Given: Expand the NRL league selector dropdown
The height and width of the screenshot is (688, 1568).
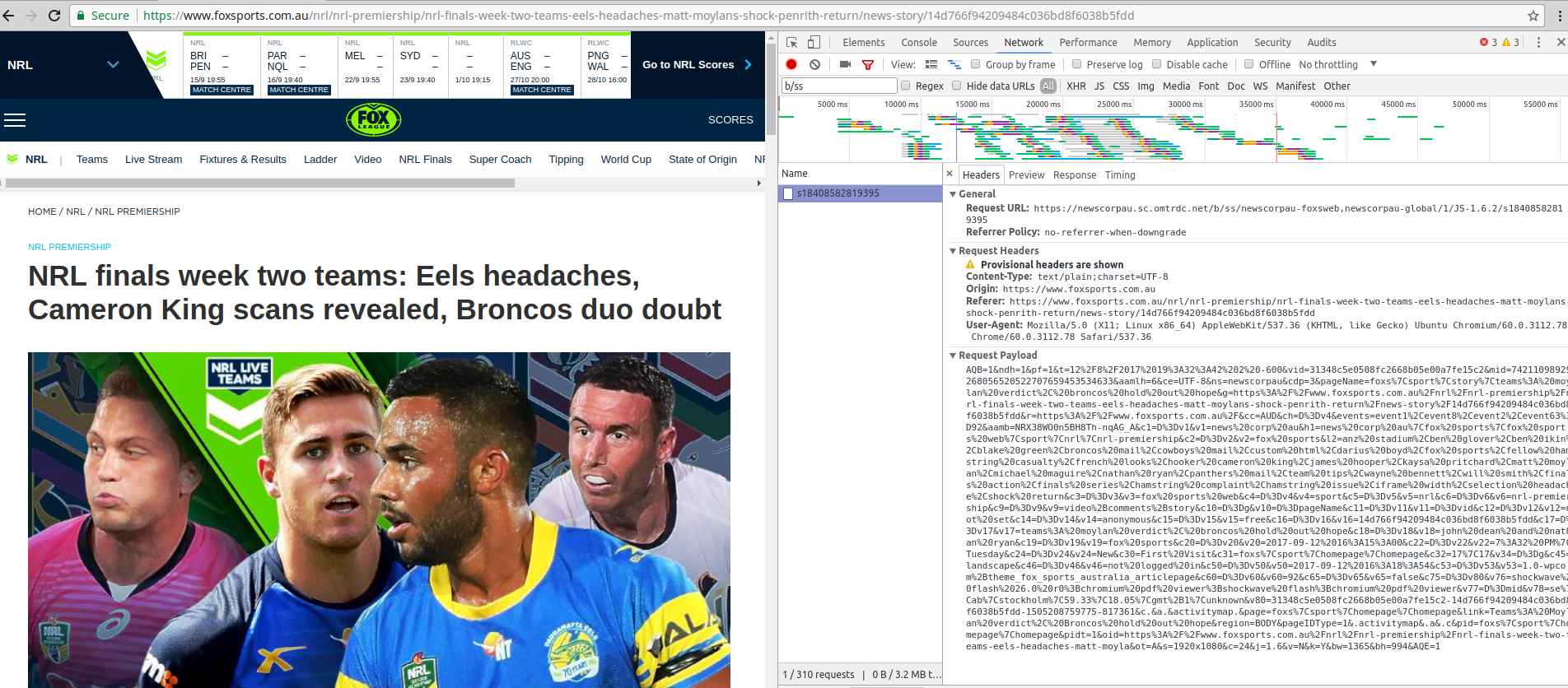Looking at the screenshot, I should 113,64.
